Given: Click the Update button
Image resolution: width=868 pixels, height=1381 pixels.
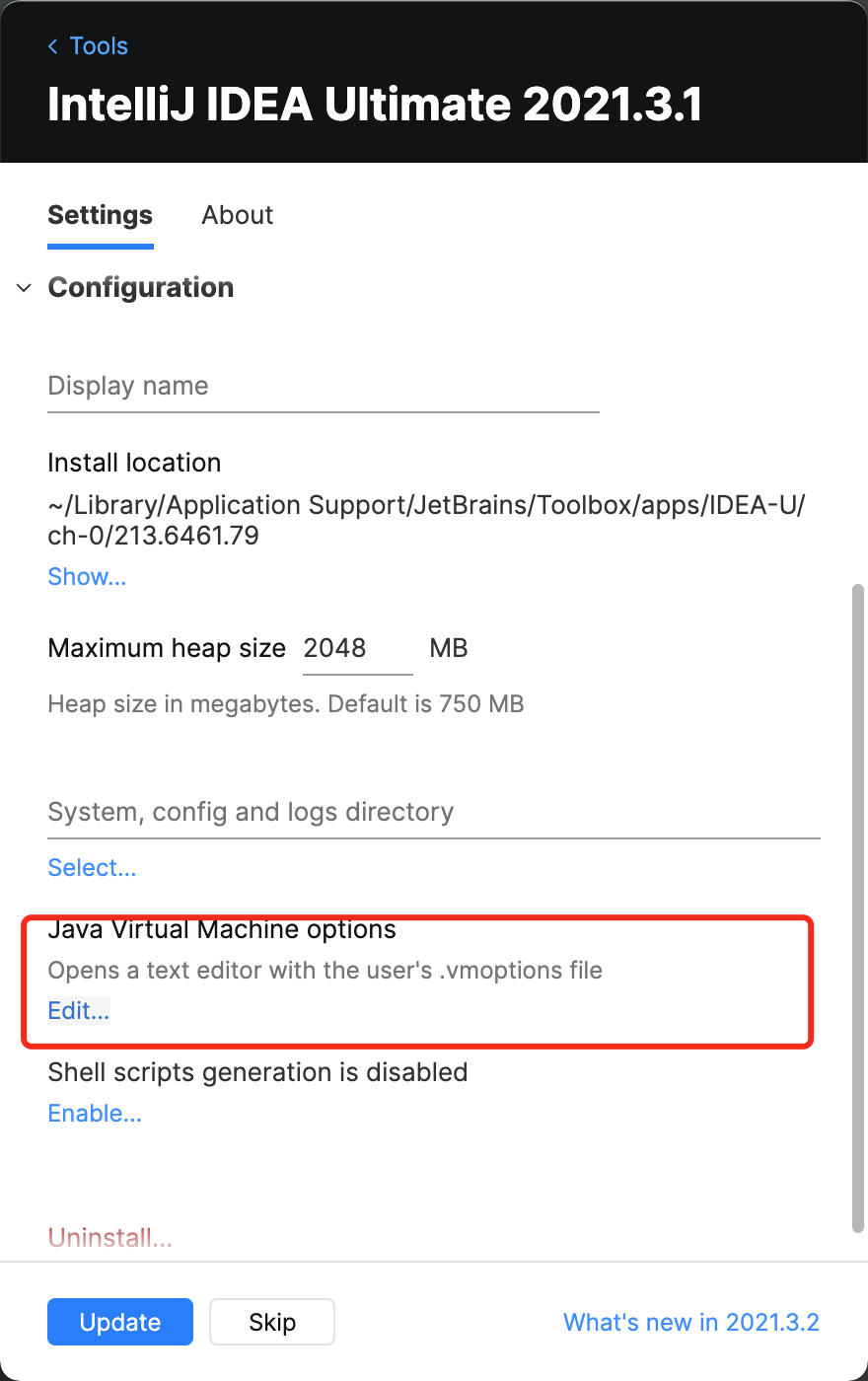Looking at the screenshot, I should click(120, 1322).
